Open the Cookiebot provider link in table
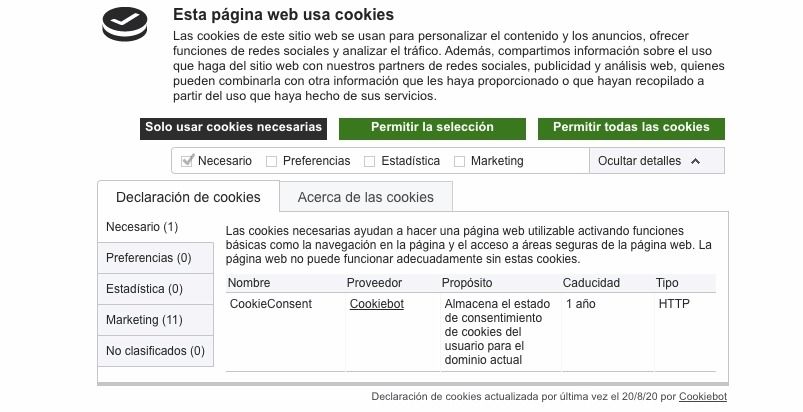The height and width of the screenshot is (412, 803). click(x=376, y=303)
